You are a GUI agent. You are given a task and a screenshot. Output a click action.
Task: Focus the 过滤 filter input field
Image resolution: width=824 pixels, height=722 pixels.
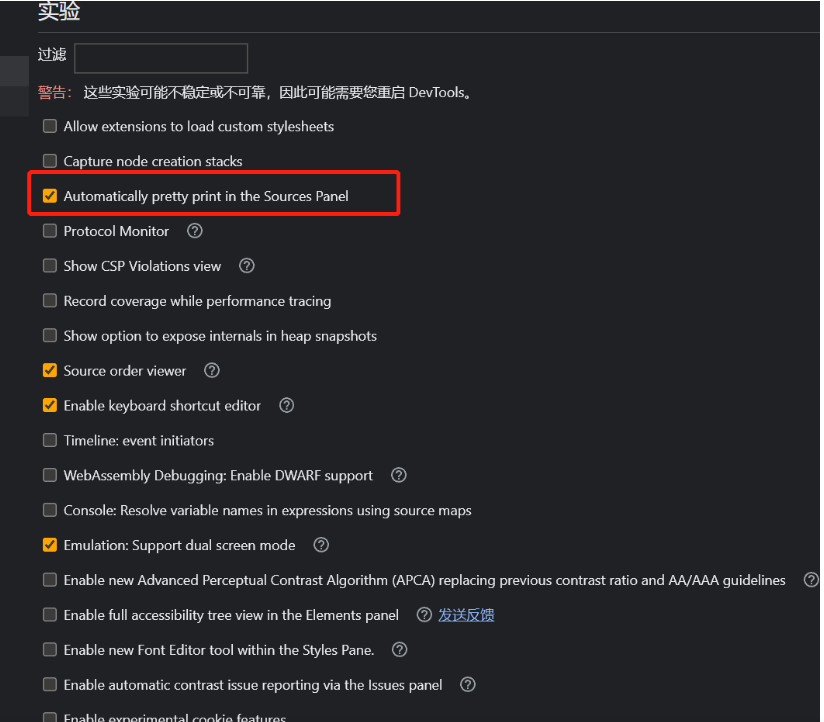(161, 58)
